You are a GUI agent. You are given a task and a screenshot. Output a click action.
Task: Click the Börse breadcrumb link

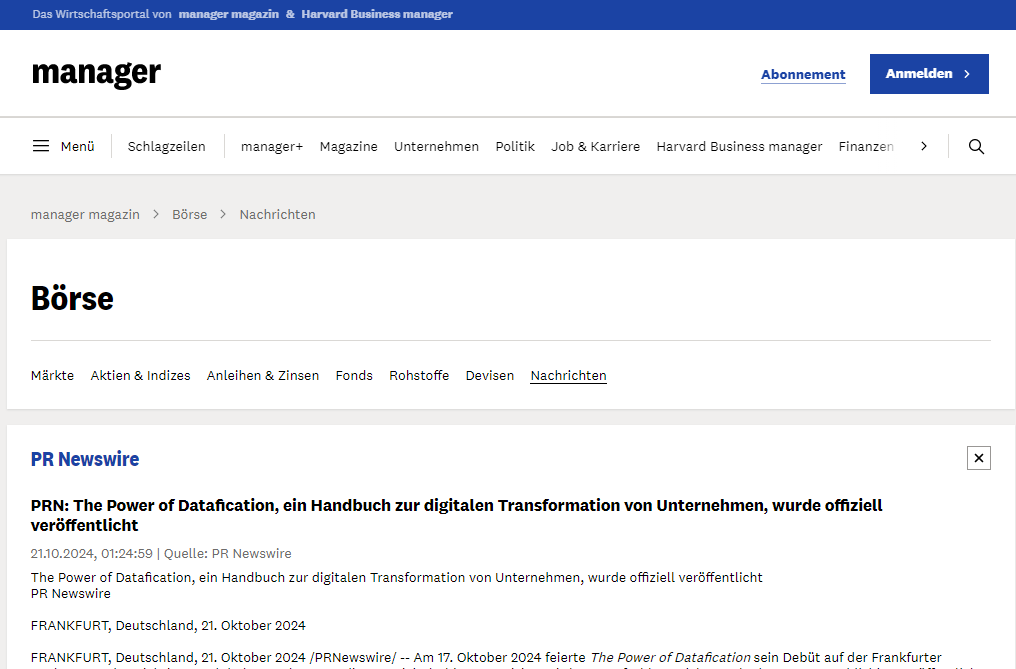pos(189,214)
